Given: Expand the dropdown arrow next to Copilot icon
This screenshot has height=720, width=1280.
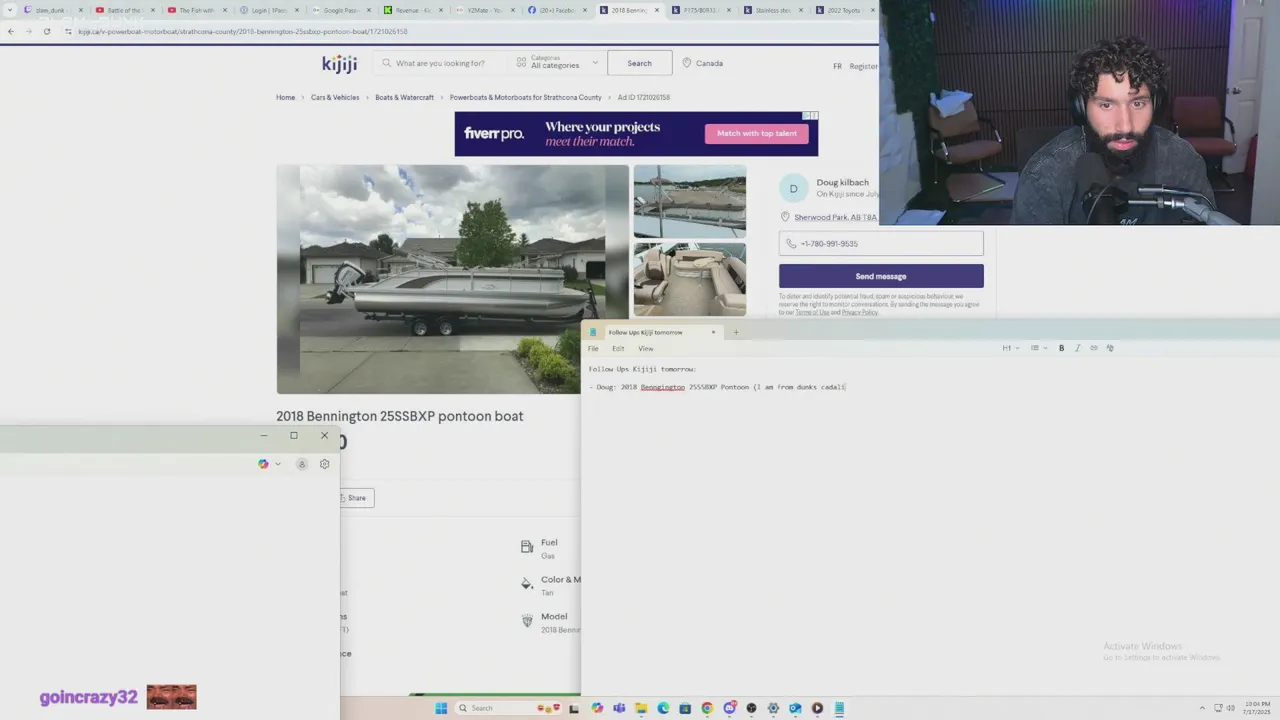Looking at the screenshot, I should [x=277, y=464].
